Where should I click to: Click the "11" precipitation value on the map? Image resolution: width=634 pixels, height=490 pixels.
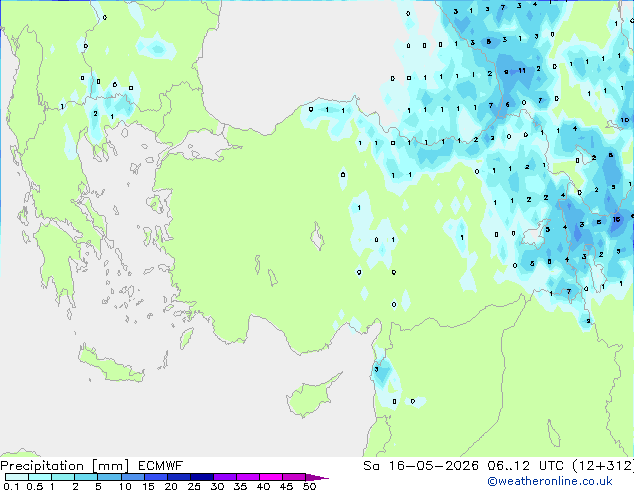point(522,71)
